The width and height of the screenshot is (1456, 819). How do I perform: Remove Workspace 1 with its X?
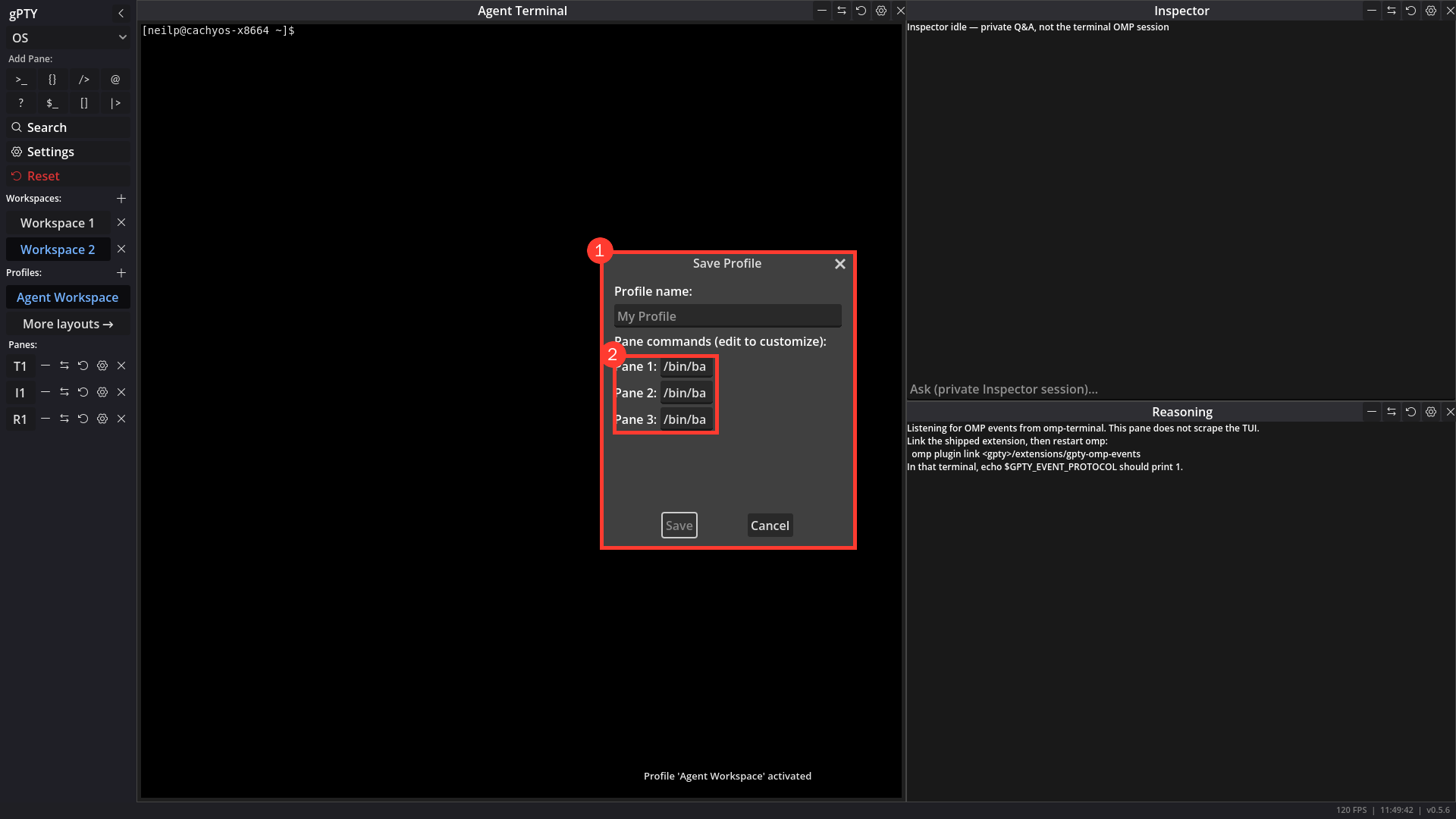121,222
